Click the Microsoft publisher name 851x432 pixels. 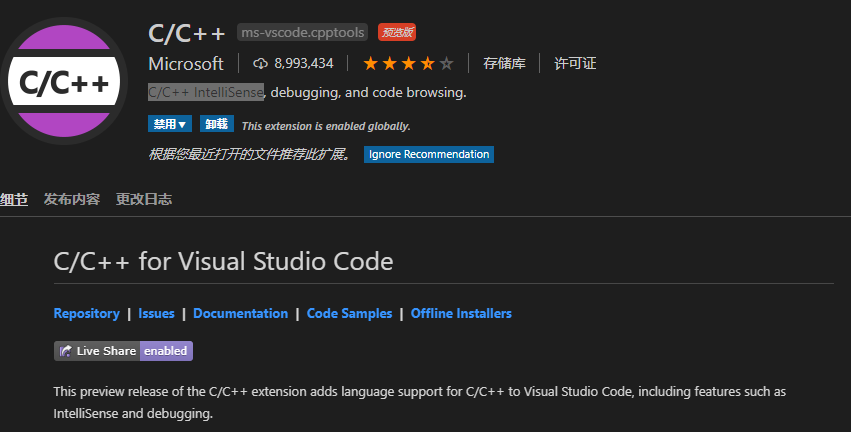coord(186,63)
